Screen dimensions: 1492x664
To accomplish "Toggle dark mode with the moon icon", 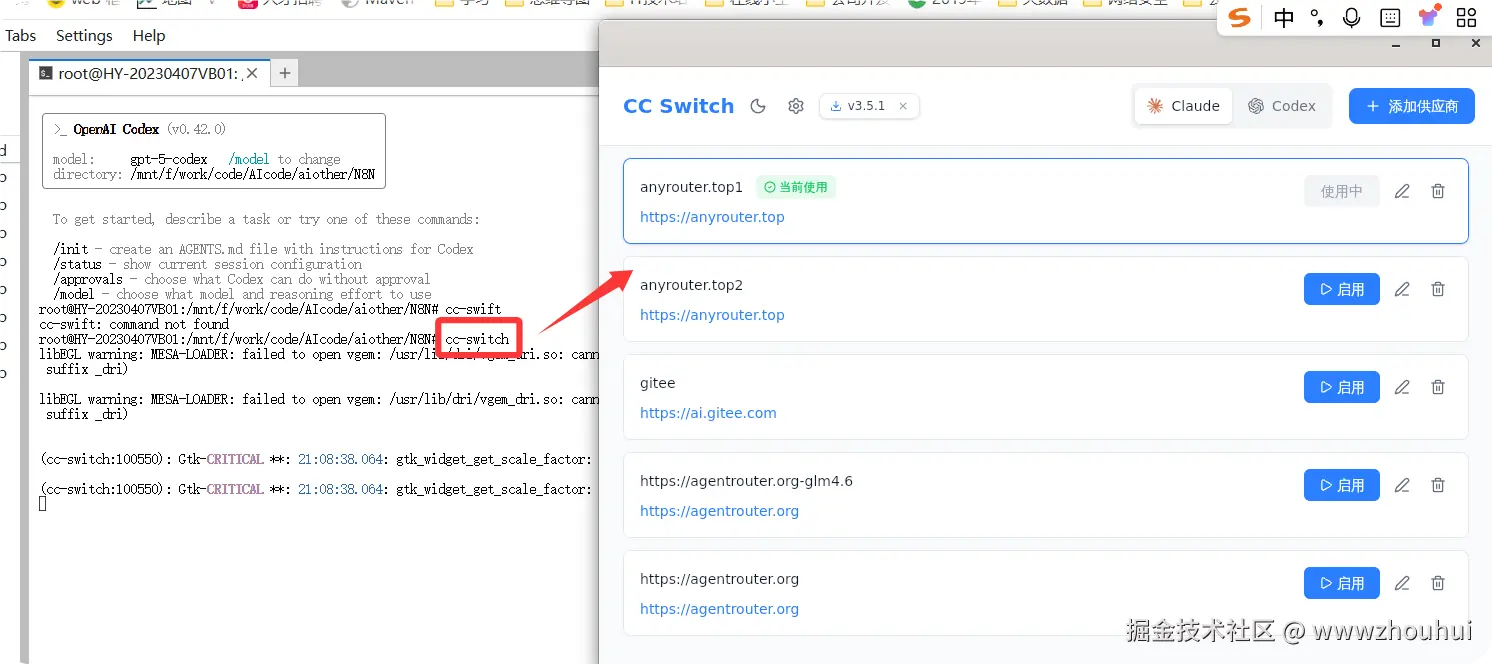I will (x=758, y=106).
